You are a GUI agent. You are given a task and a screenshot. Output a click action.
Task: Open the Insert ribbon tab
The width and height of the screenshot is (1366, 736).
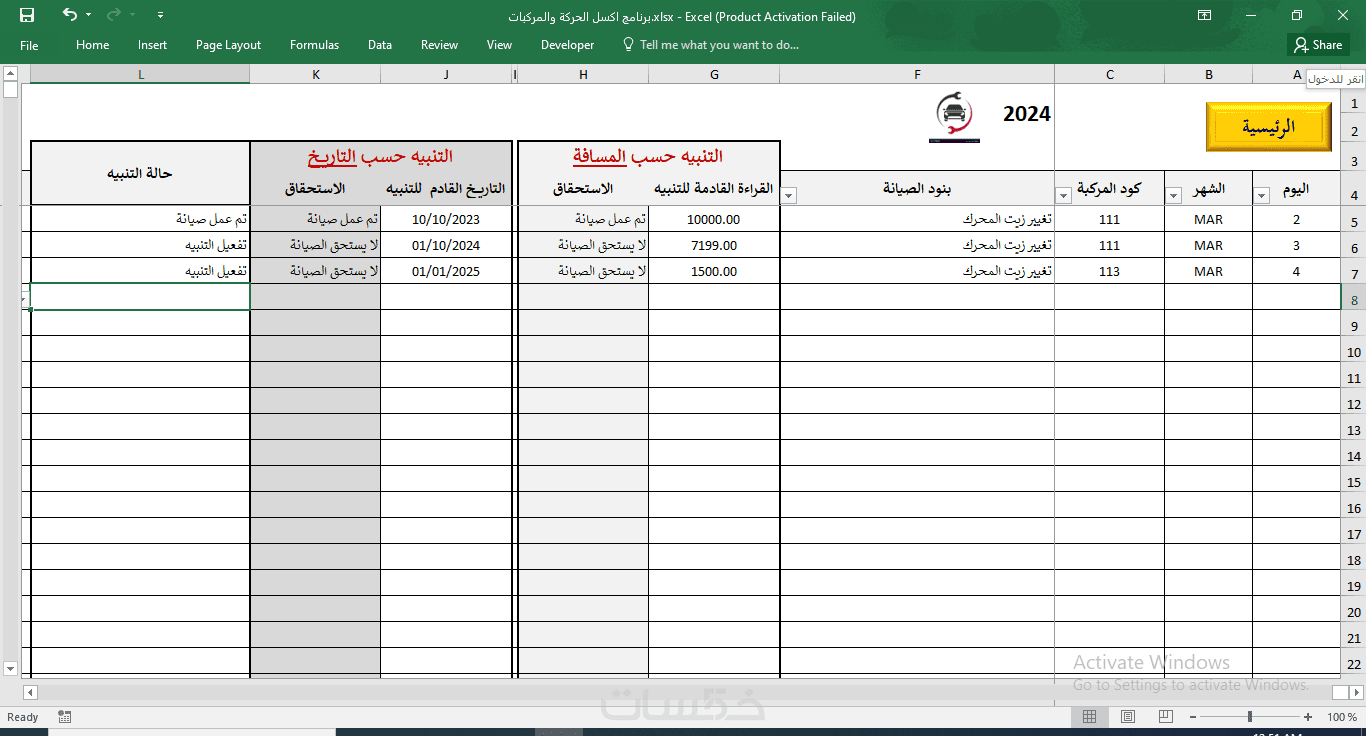coord(152,45)
